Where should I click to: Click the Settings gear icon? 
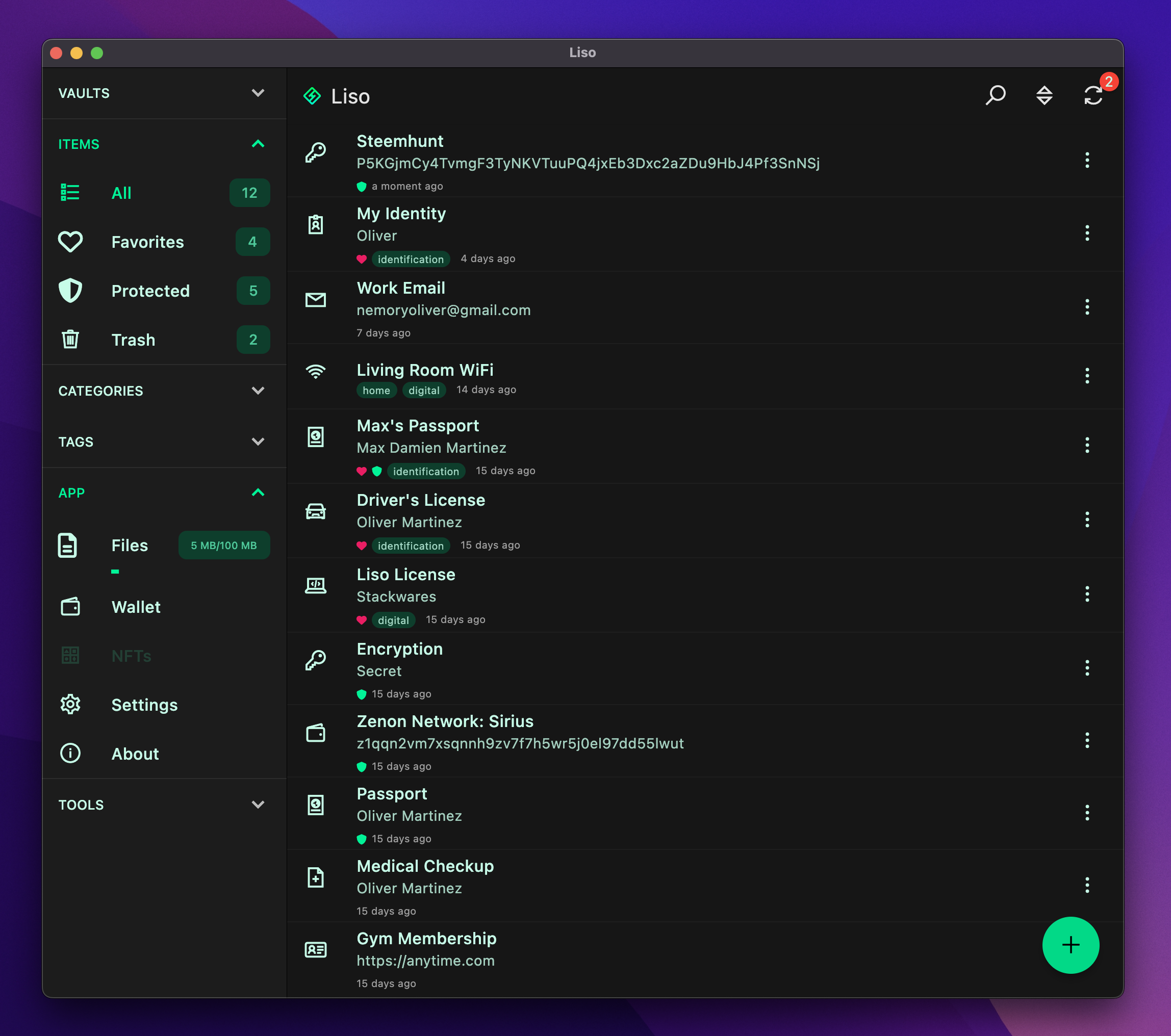click(x=70, y=705)
